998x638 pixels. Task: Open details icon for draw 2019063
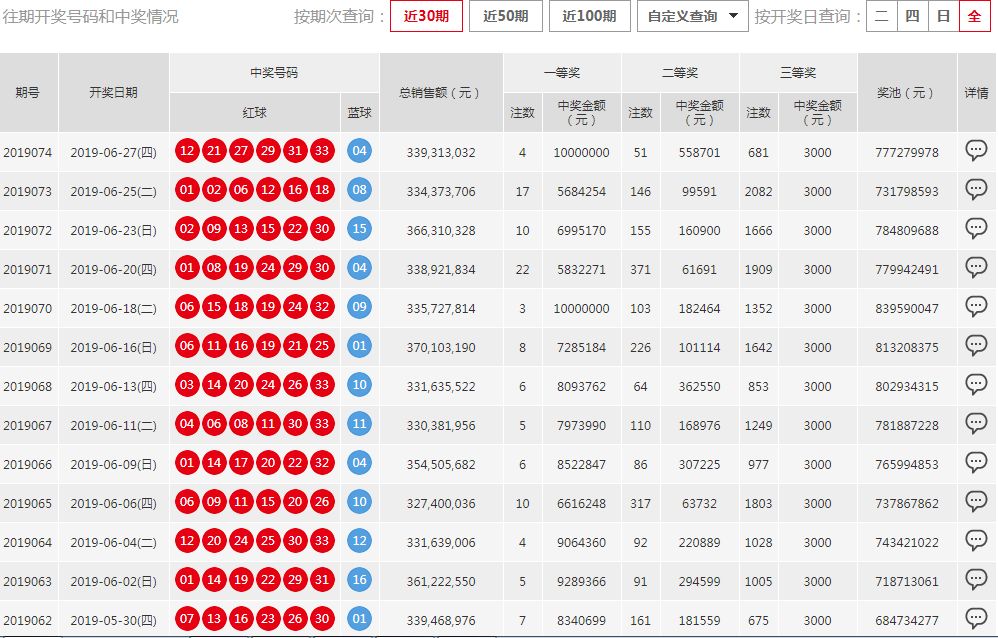tap(976, 579)
